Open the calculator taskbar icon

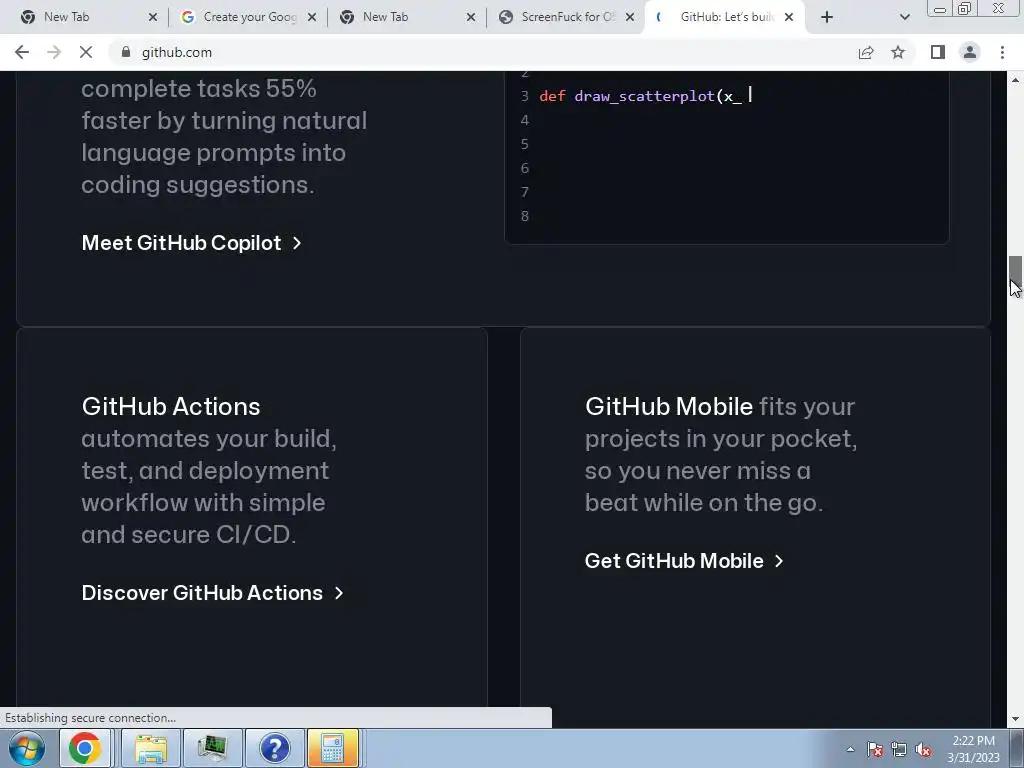point(332,748)
